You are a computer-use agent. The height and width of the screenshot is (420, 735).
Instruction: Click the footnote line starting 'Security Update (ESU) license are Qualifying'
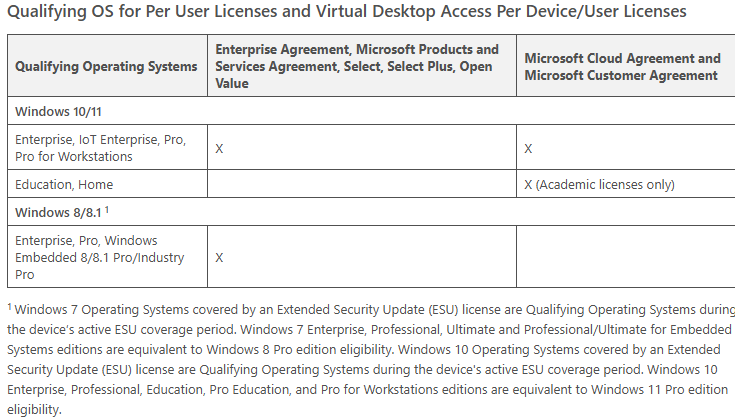coord(362,369)
